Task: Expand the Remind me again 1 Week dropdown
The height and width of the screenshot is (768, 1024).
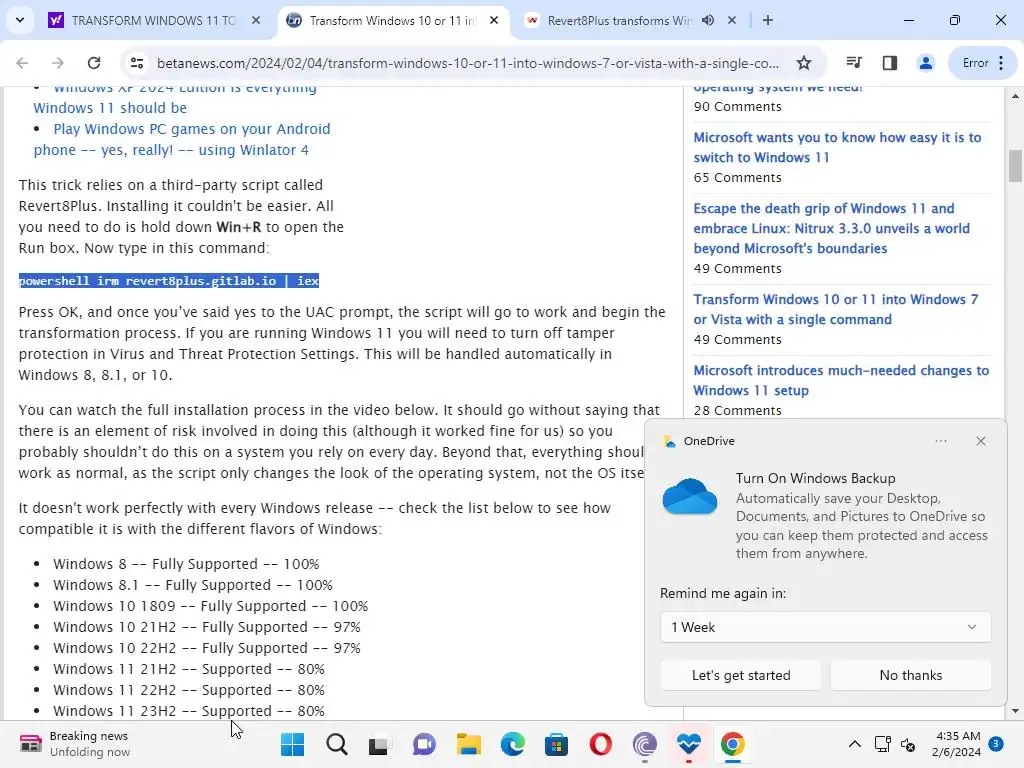Action: pos(825,627)
